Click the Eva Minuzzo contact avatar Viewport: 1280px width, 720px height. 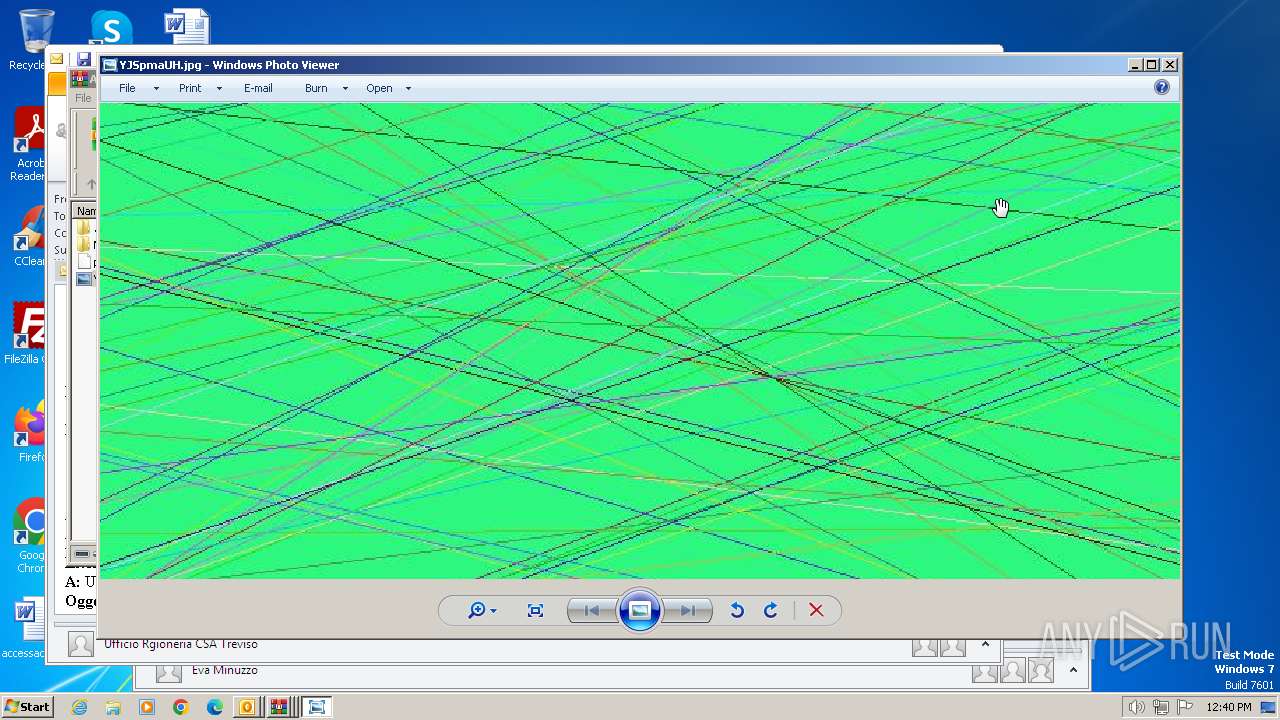click(169, 672)
